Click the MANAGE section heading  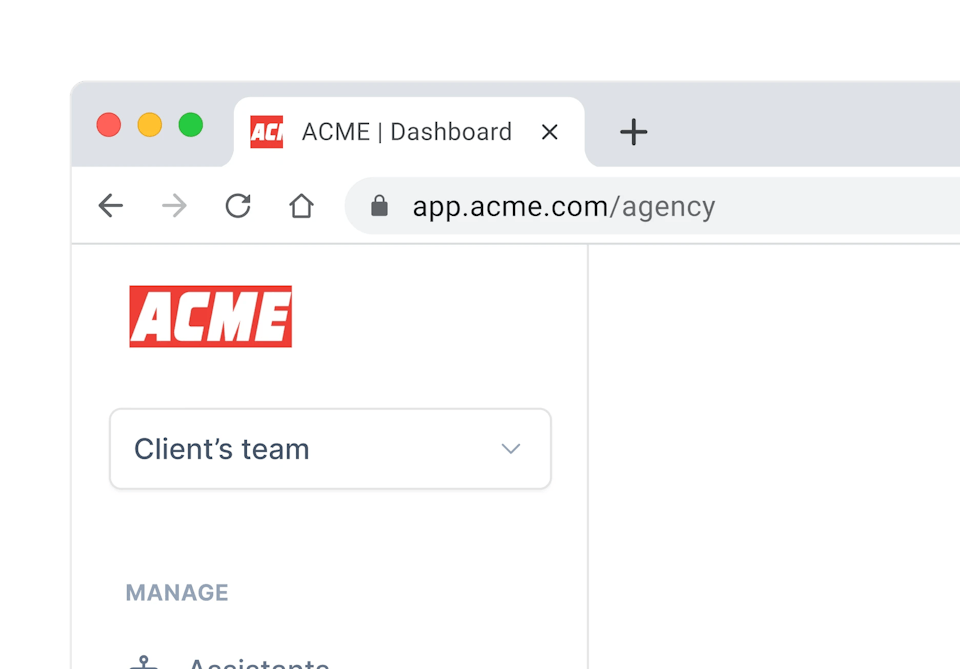click(x=177, y=592)
